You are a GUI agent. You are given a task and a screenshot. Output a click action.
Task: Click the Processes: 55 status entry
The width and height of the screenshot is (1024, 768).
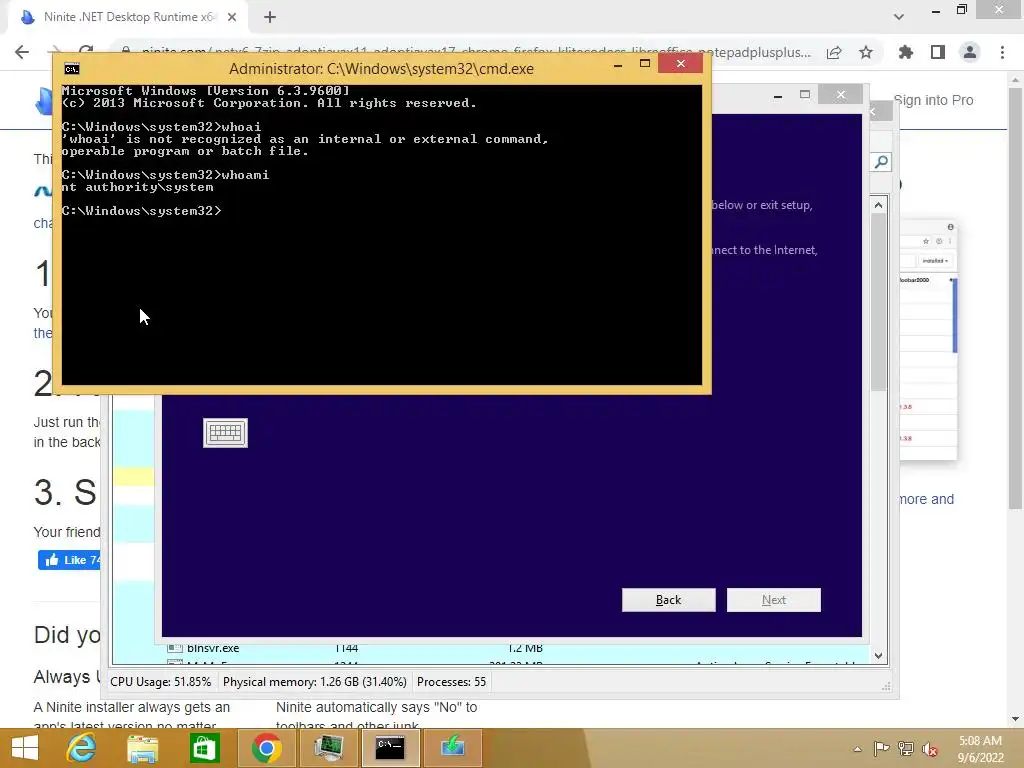(x=451, y=682)
